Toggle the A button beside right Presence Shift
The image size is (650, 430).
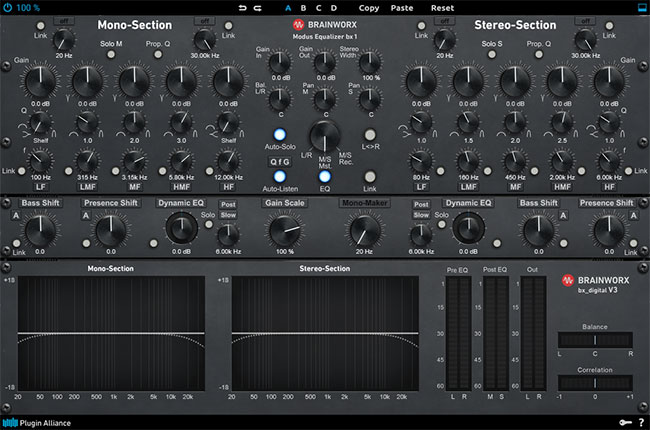point(633,216)
